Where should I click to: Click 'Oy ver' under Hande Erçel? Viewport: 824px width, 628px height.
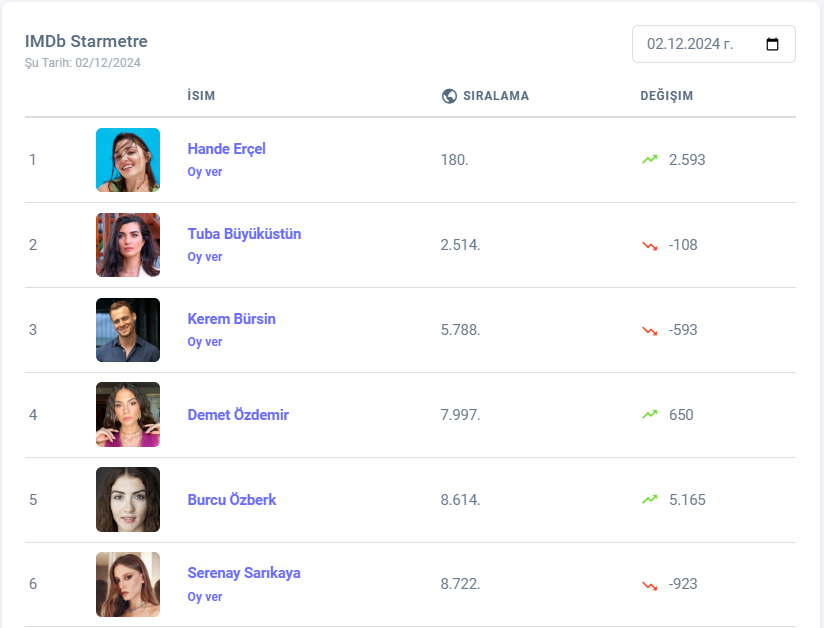coord(205,172)
